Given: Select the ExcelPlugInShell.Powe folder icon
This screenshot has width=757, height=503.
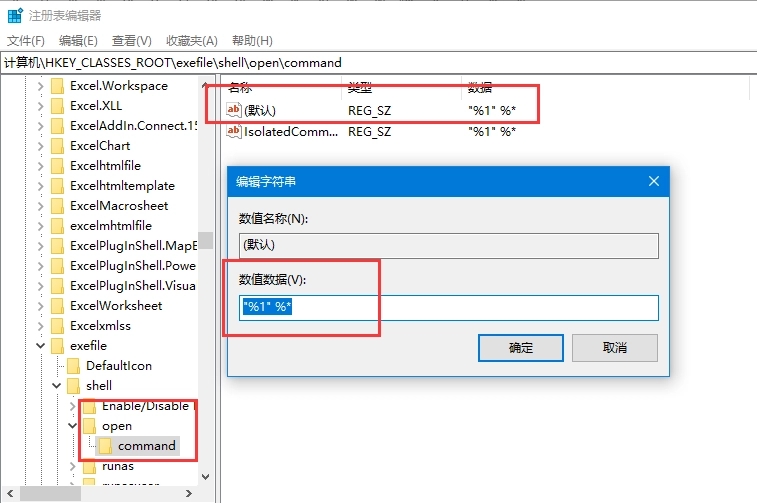Looking at the screenshot, I should pos(57,266).
